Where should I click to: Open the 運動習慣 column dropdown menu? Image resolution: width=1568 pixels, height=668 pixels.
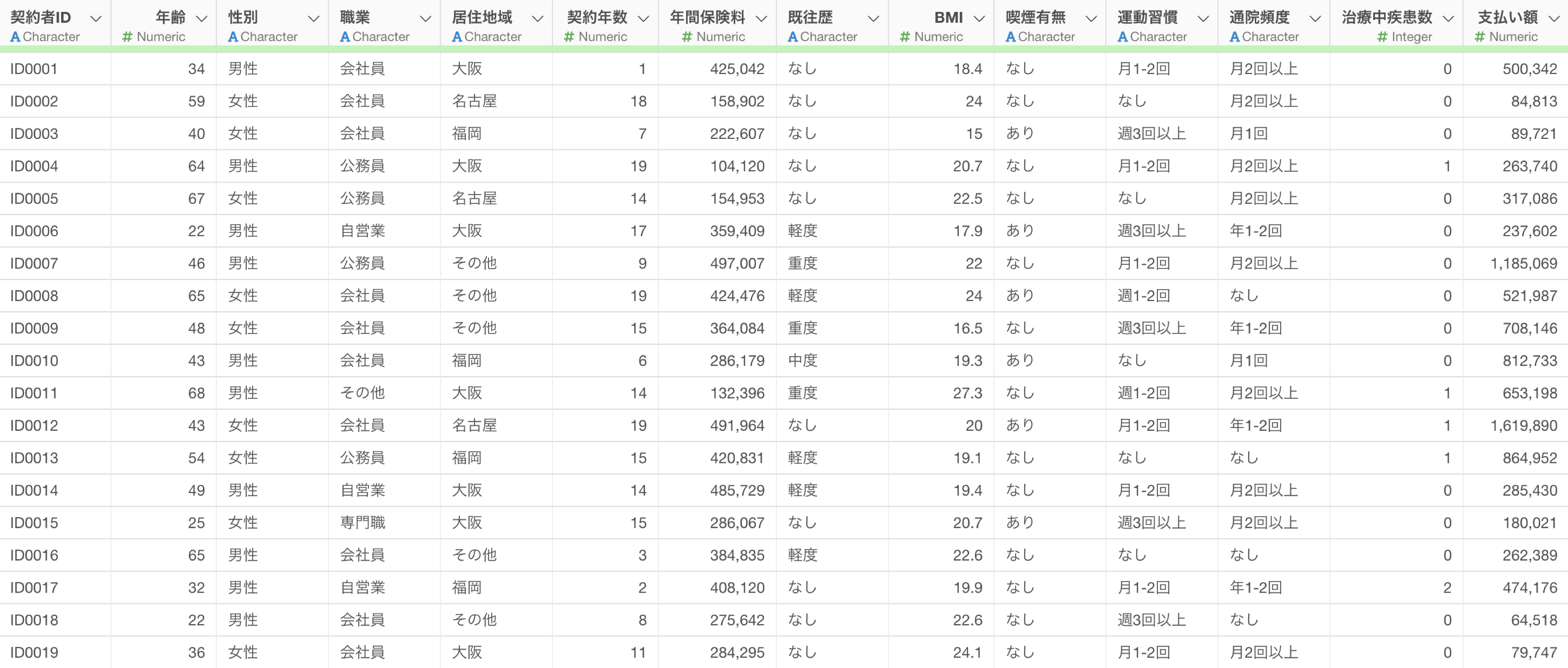click(1203, 19)
